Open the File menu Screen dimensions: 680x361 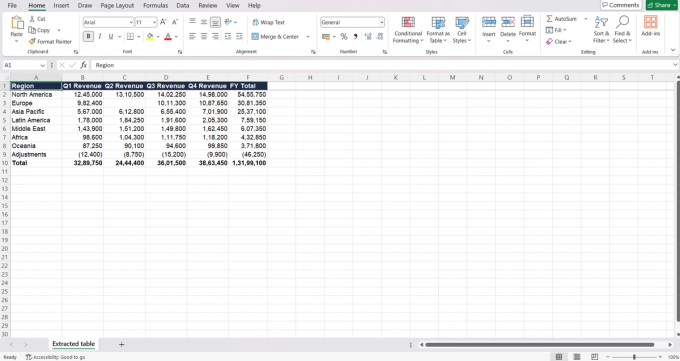click(x=13, y=5)
